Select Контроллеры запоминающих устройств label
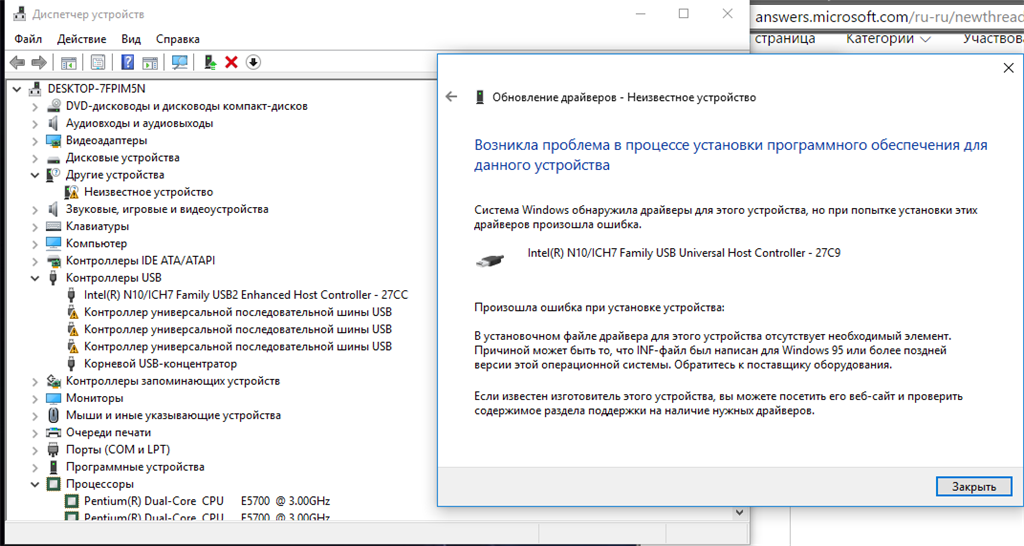 click(172, 381)
